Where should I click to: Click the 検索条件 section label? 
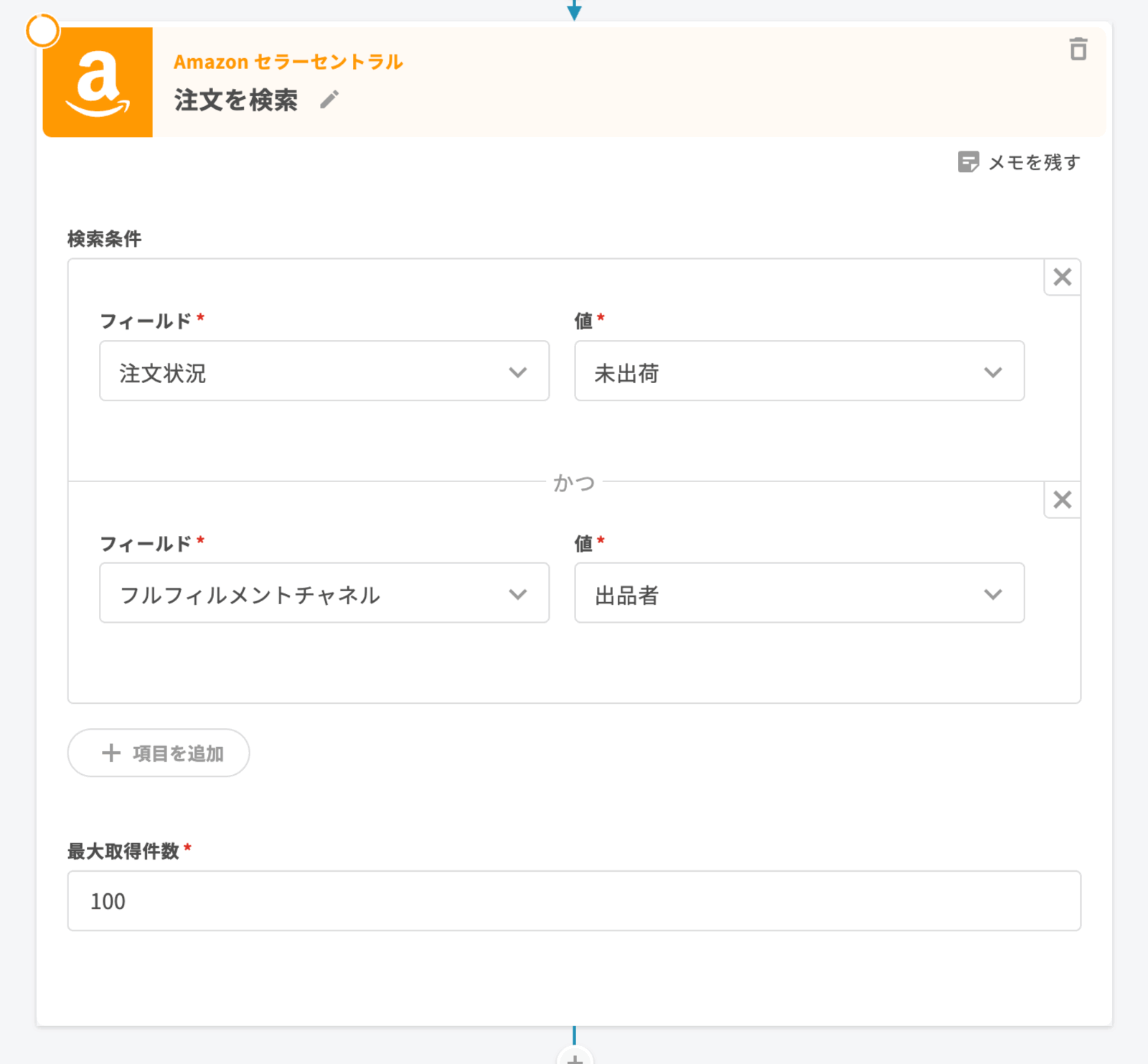click(105, 239)
